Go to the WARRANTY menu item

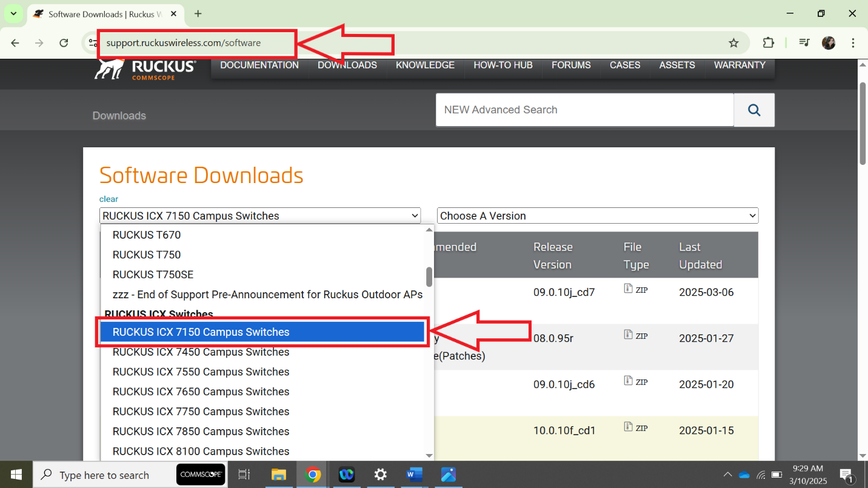tap(739, 65)
